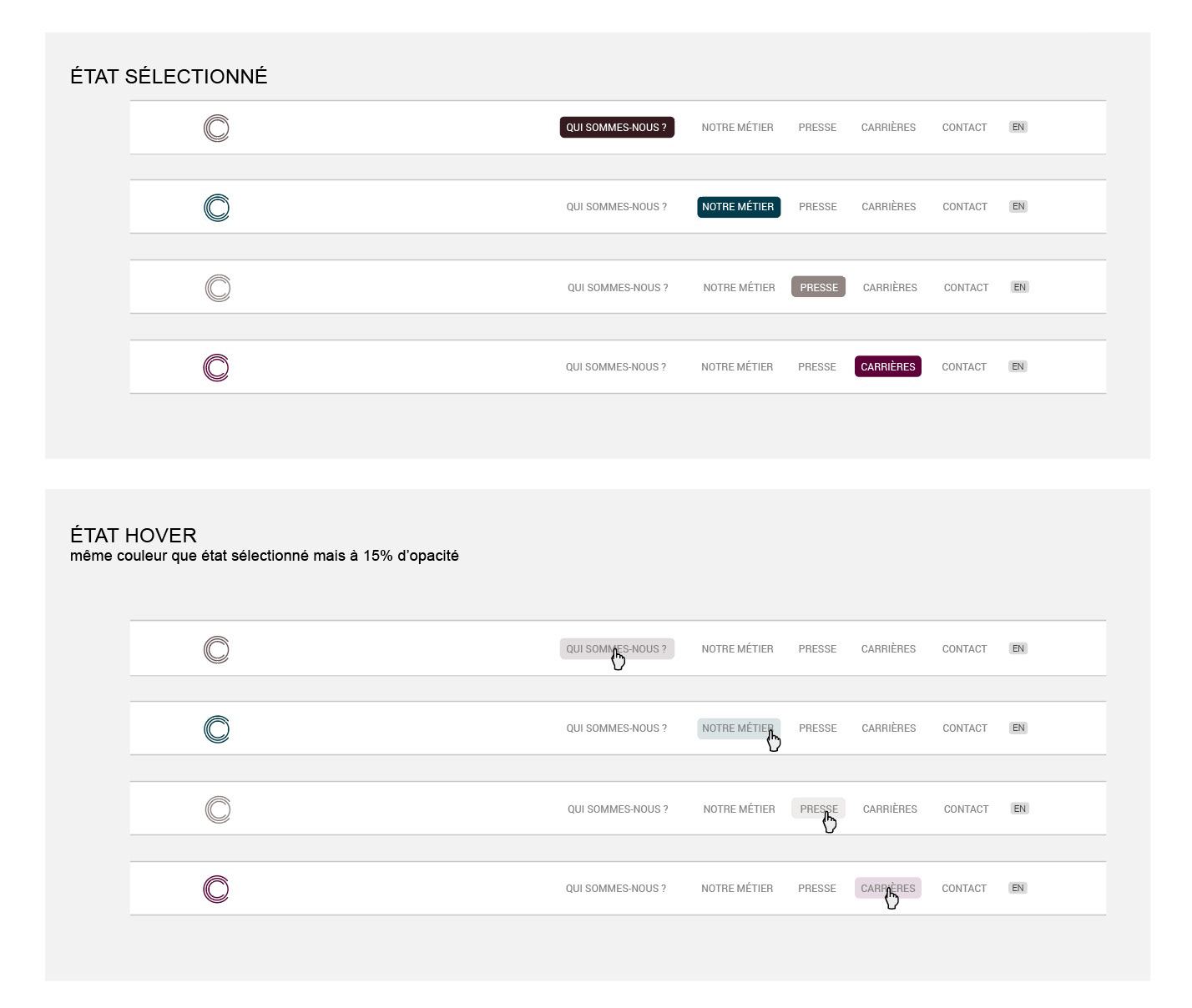Viewport: 1192px width, 1008px height.
Task: Click the grey logo under État Sélectionné
Action: tap(218, 288)
